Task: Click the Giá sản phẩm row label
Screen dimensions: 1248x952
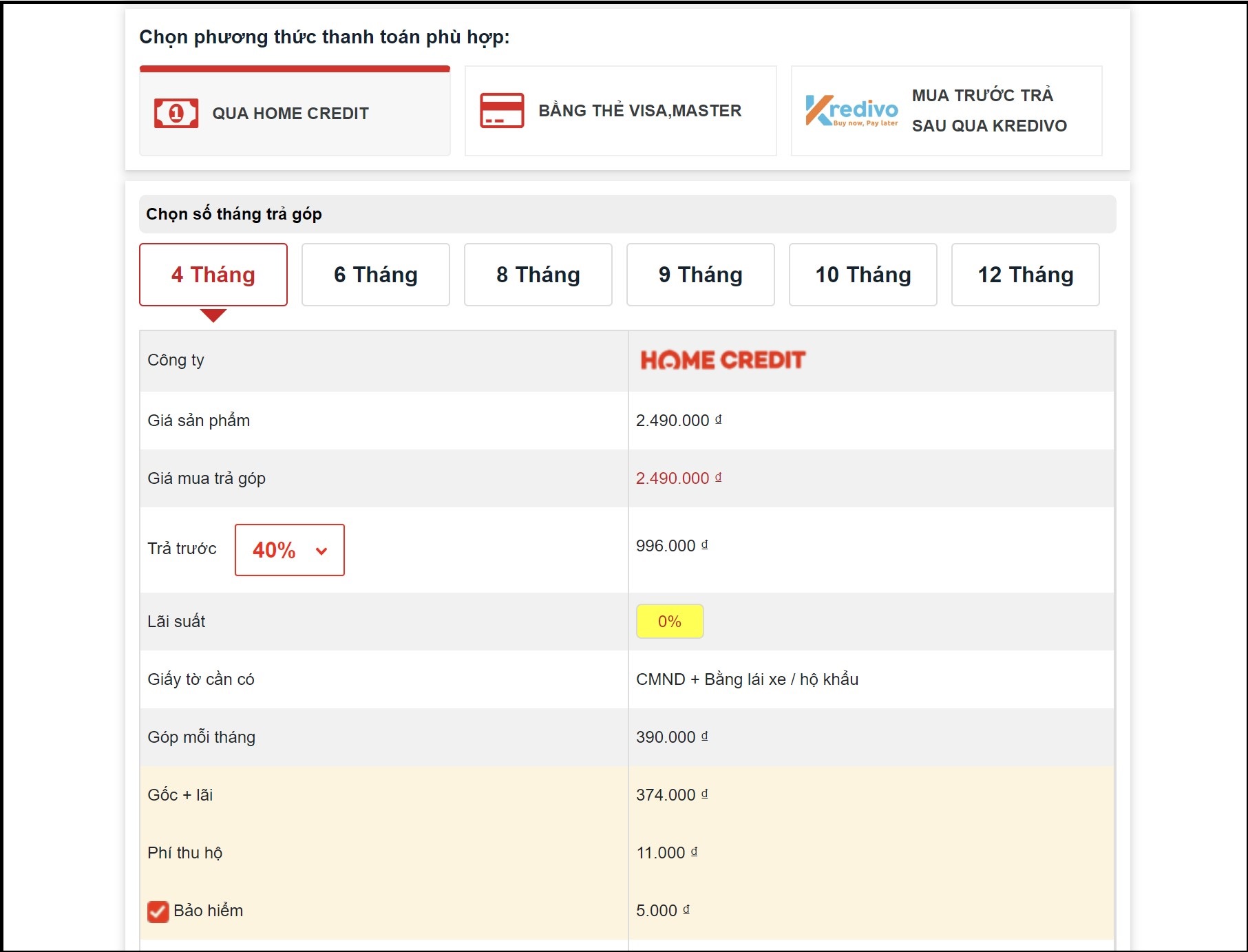Action: [199, 421]
